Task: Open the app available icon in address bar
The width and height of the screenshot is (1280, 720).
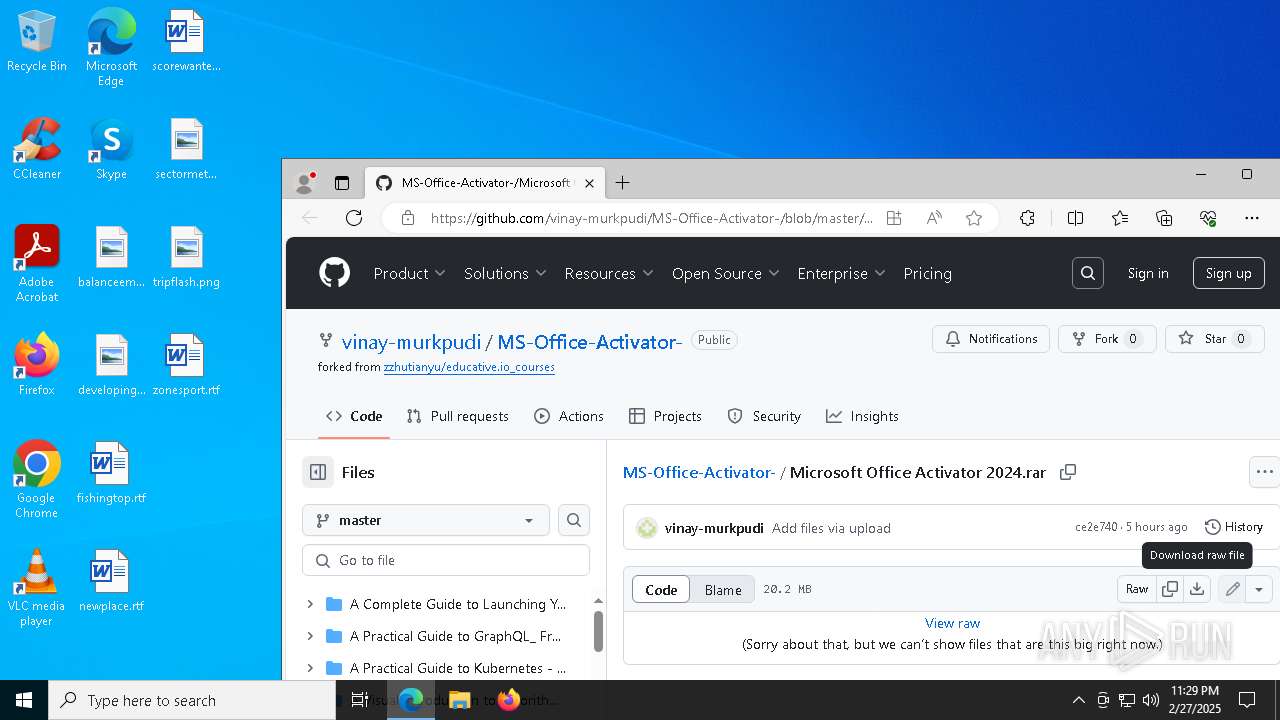Action: pyautogui.click(x=894, y=218)
